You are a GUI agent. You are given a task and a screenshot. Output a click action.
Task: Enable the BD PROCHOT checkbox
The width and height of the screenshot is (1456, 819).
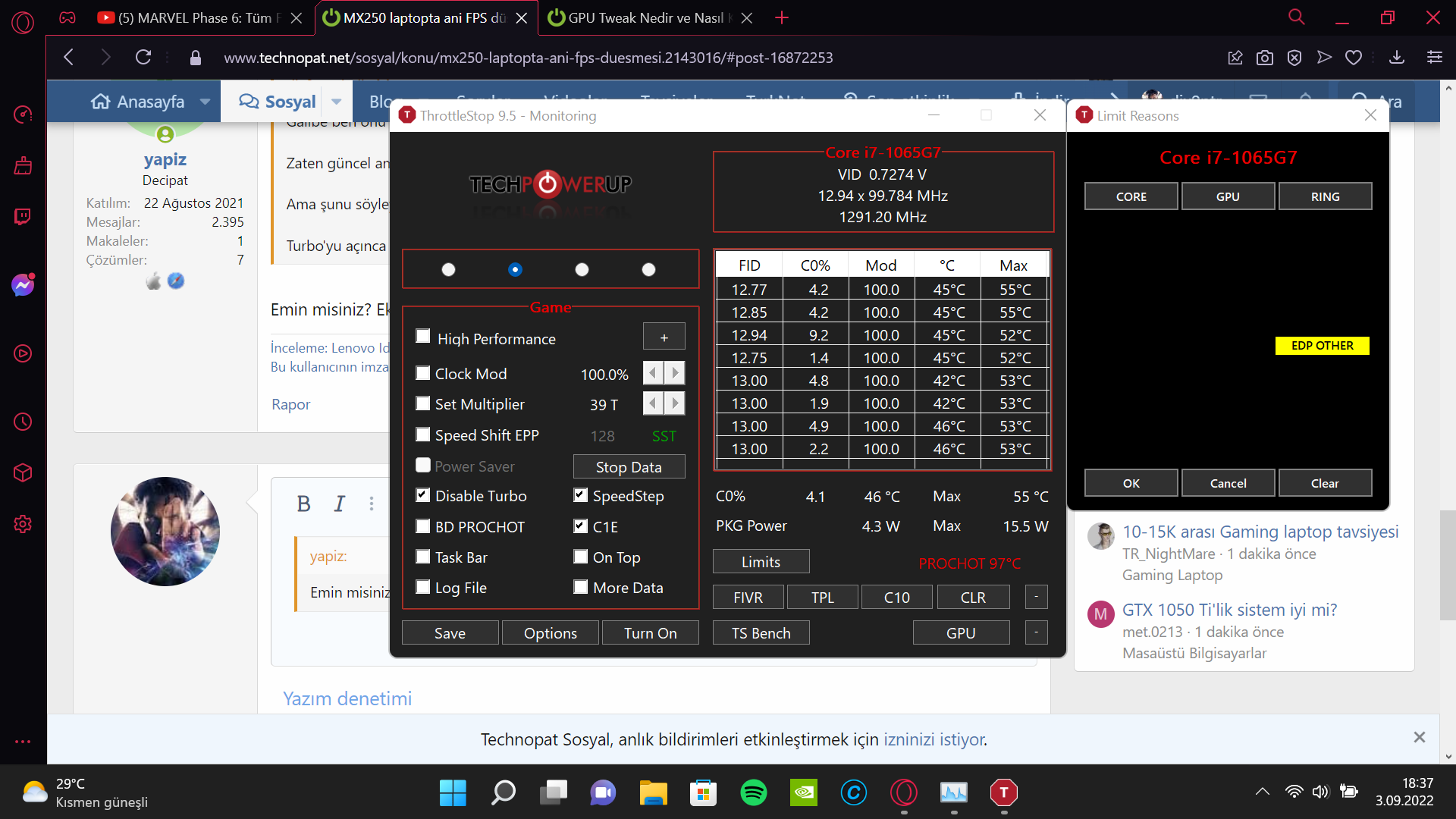click(423, 526)
